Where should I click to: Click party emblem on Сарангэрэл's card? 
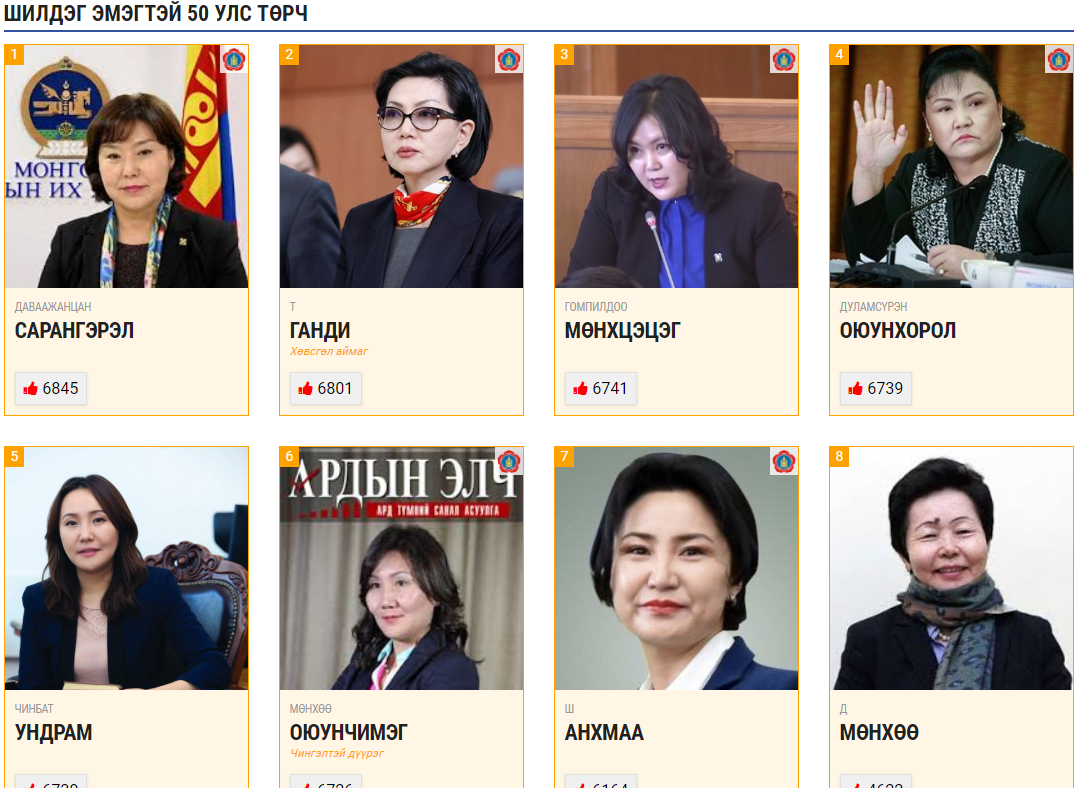click(234, 60)
